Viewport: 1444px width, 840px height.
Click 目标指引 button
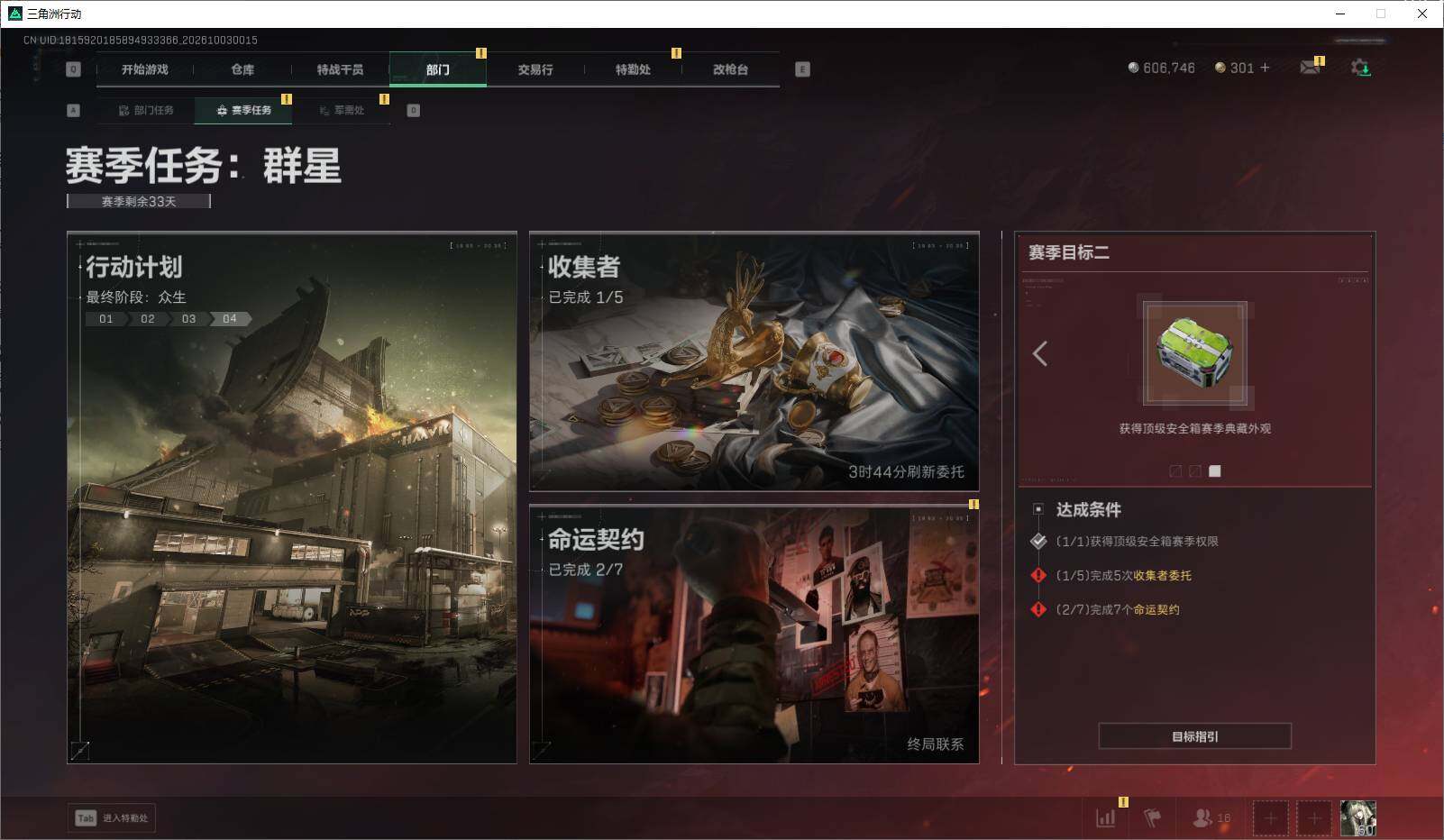click(x=1195, y=736)
